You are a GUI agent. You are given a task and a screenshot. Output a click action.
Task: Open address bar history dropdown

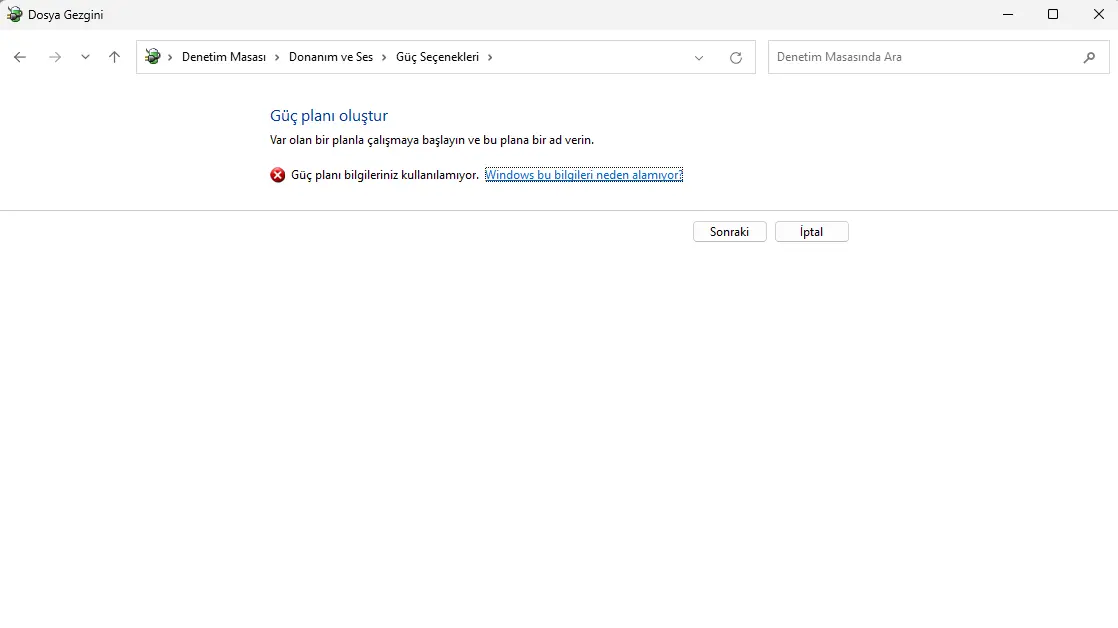pyautogui.click(x=699, y=58)
